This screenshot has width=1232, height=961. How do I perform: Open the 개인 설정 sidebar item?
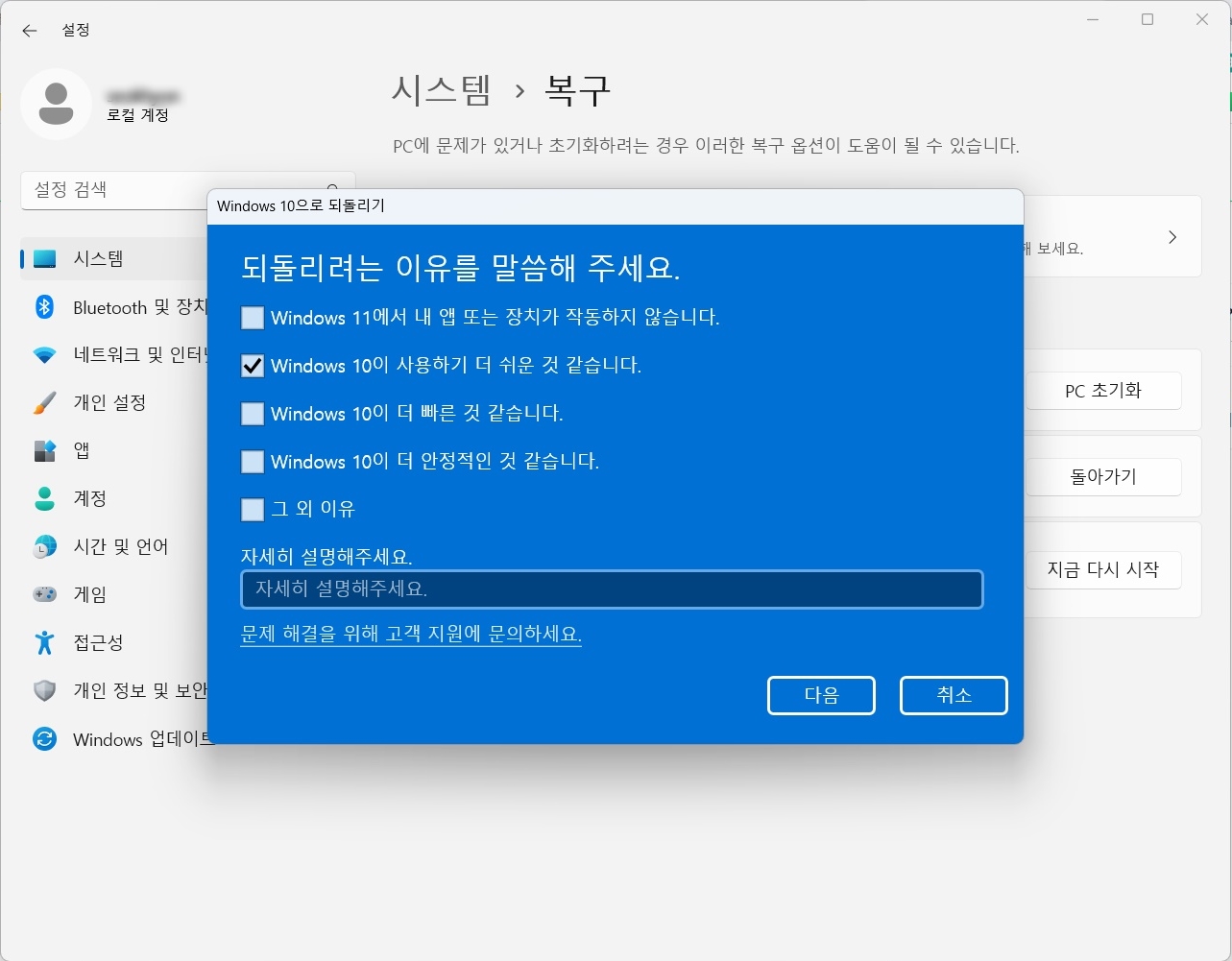click(x=113, y=402)
